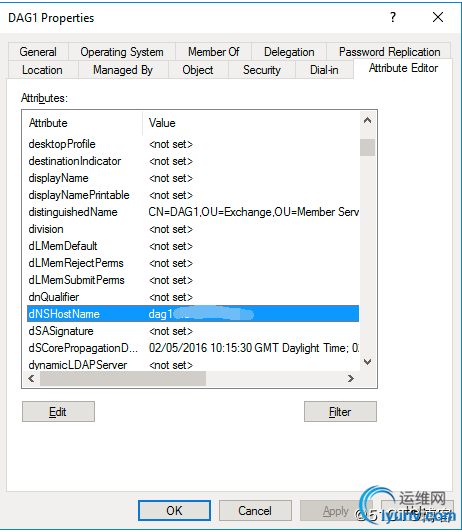
Task: Confirm with the OK button
Action: point(174,510)
